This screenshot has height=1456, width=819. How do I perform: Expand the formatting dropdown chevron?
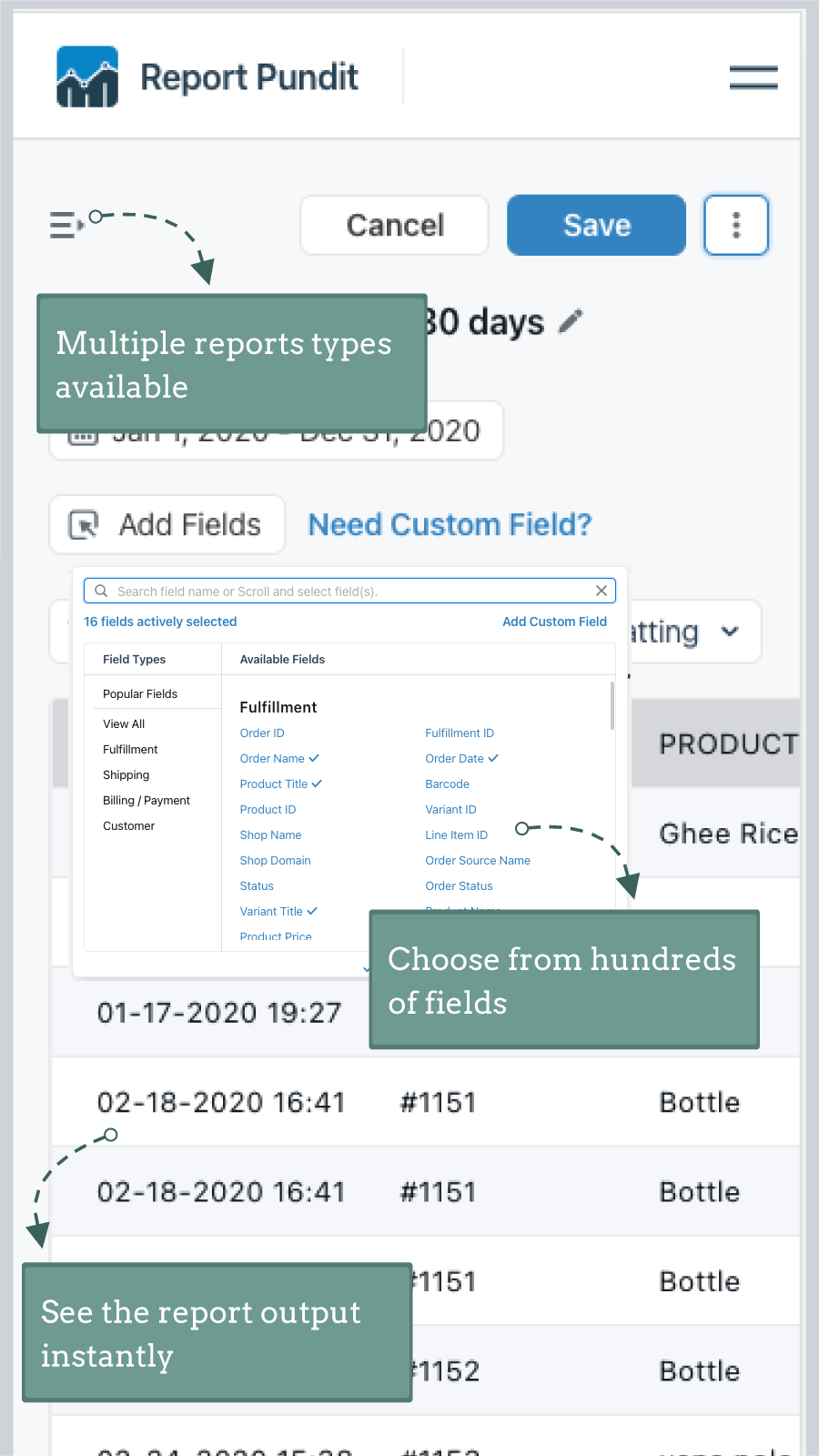[x=729, y=632]
